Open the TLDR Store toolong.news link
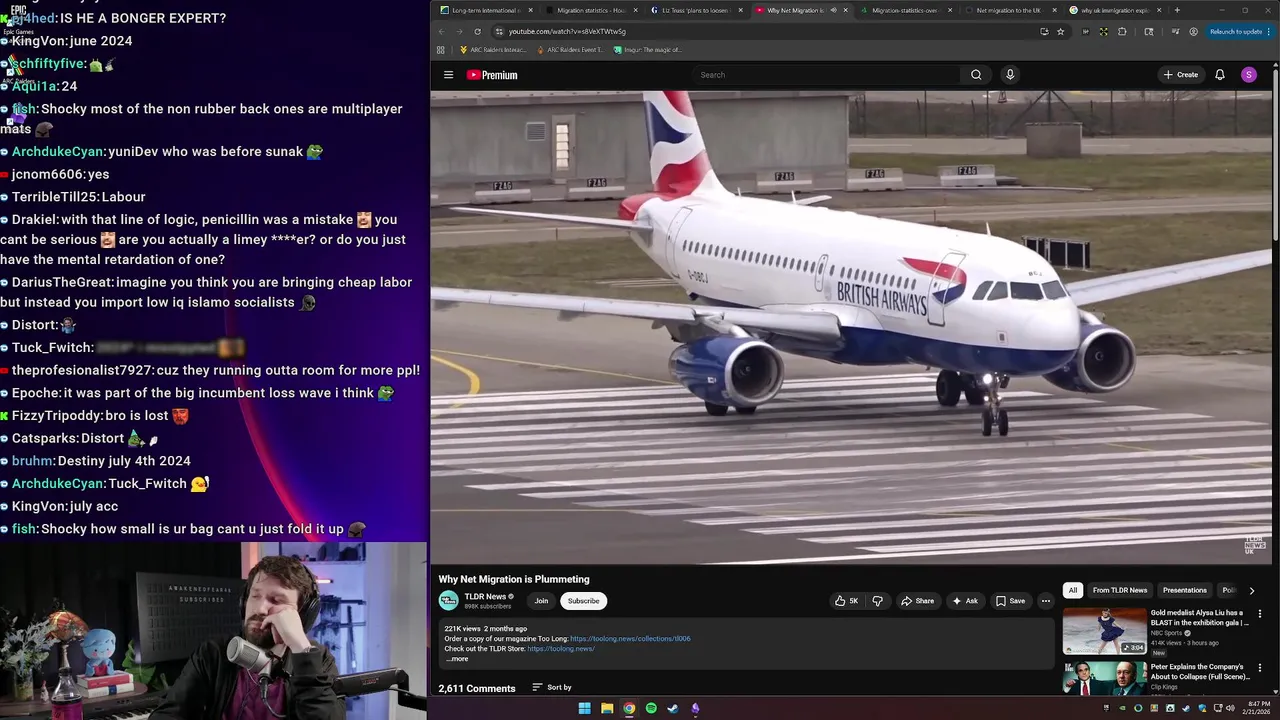 point(561,649)
